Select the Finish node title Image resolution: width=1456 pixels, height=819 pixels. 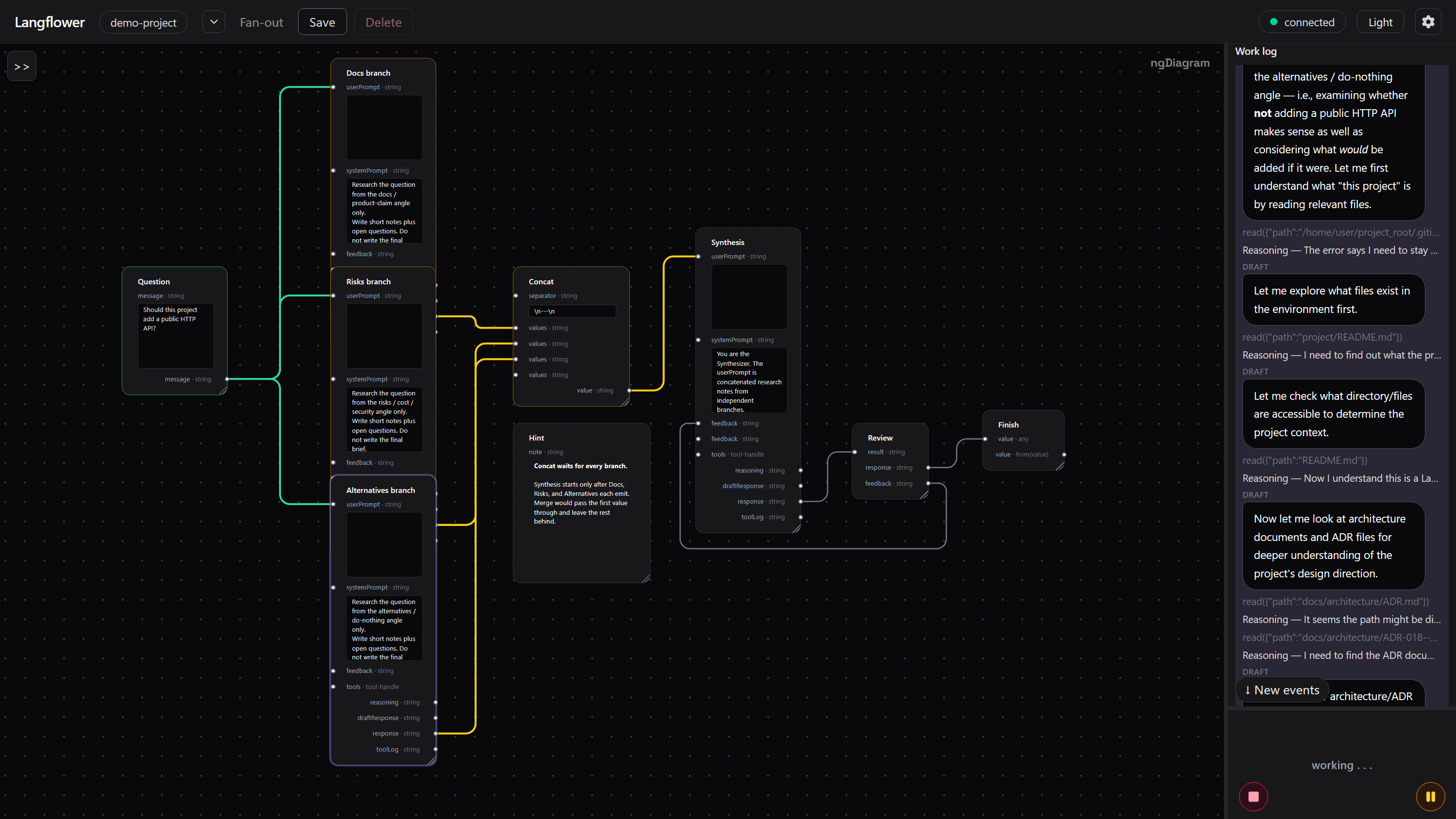1008,425
